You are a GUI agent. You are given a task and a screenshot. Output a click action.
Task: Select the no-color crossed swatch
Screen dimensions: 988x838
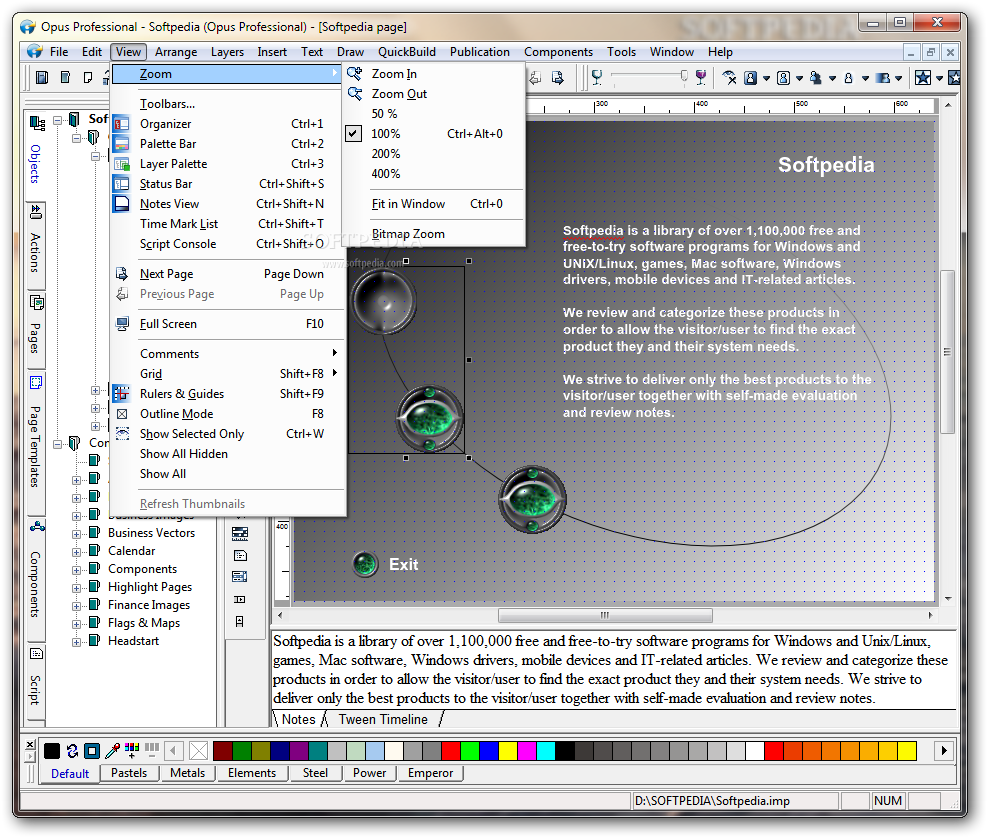(198, 750)
